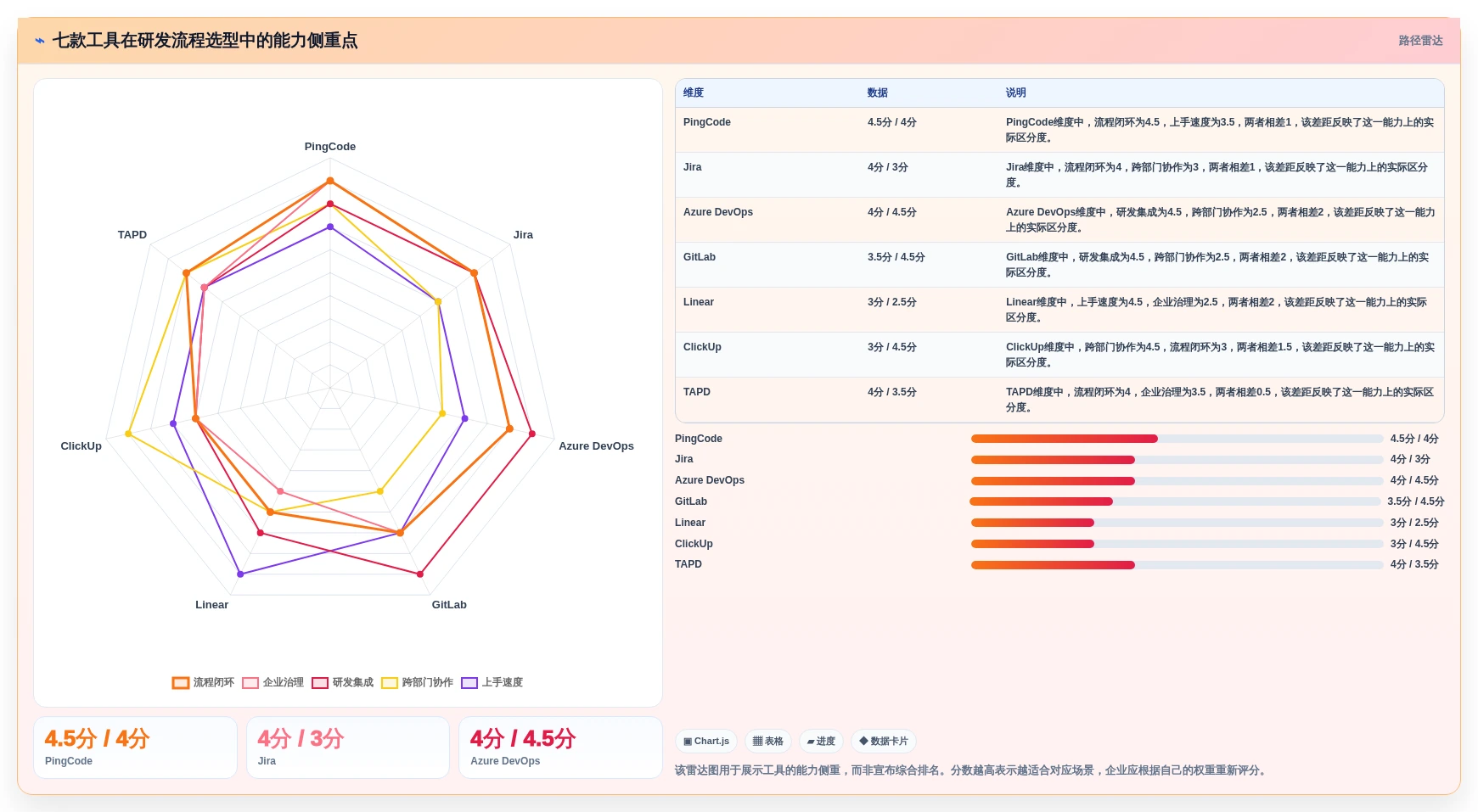Click the 路径雷达 label in header
Image resolution: width=1478 pixels, height=812 pixels.
pos(1420,41)
